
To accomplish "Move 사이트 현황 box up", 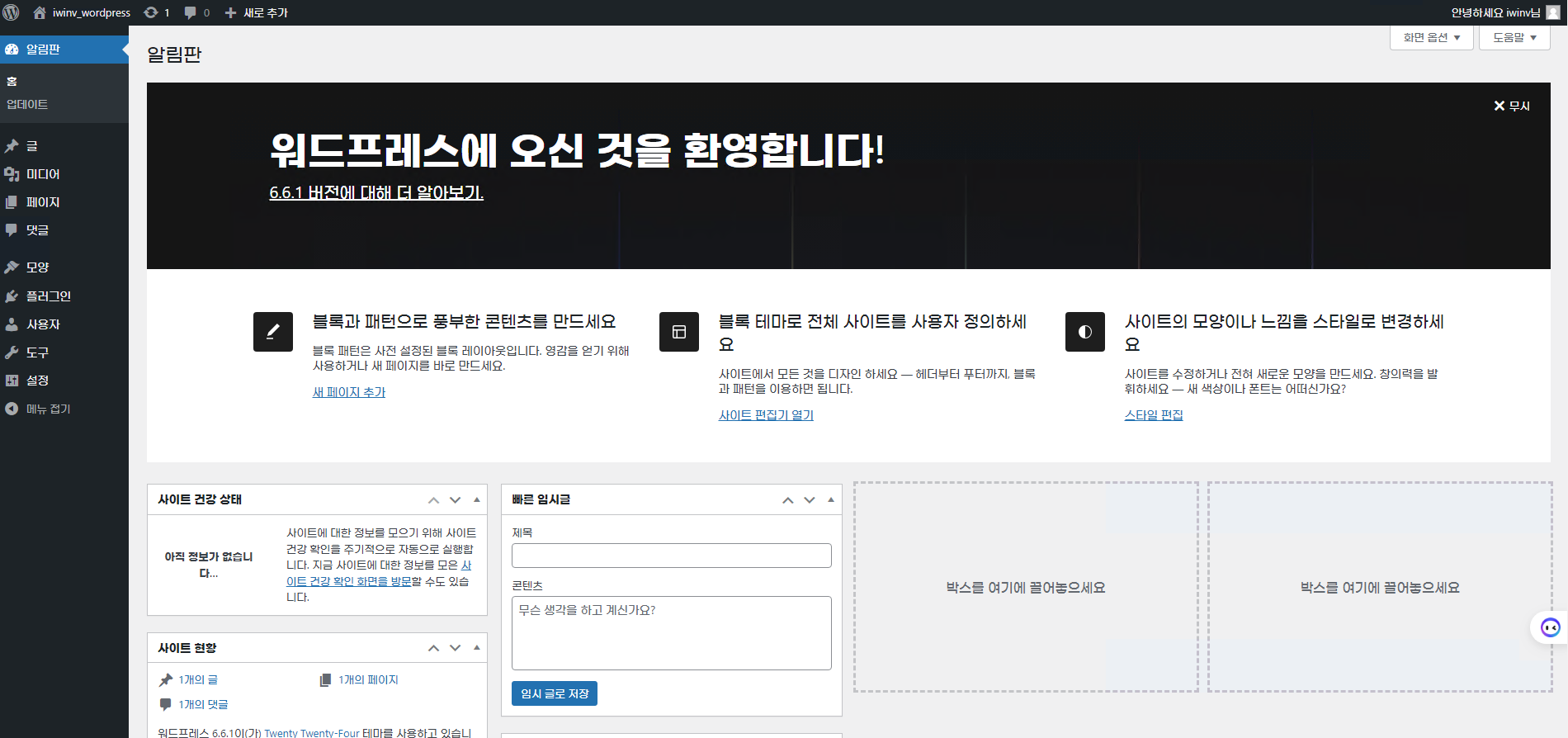I will tap(434, 648).
